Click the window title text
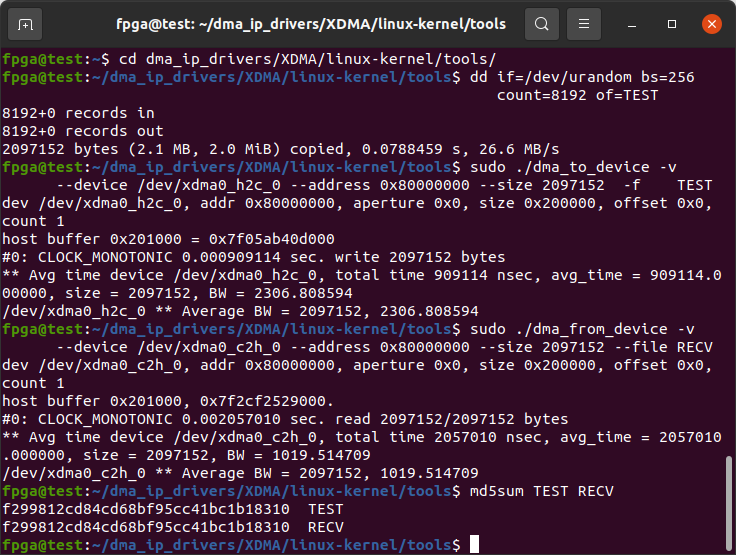736x555 pixels. [x=311, y=24]
